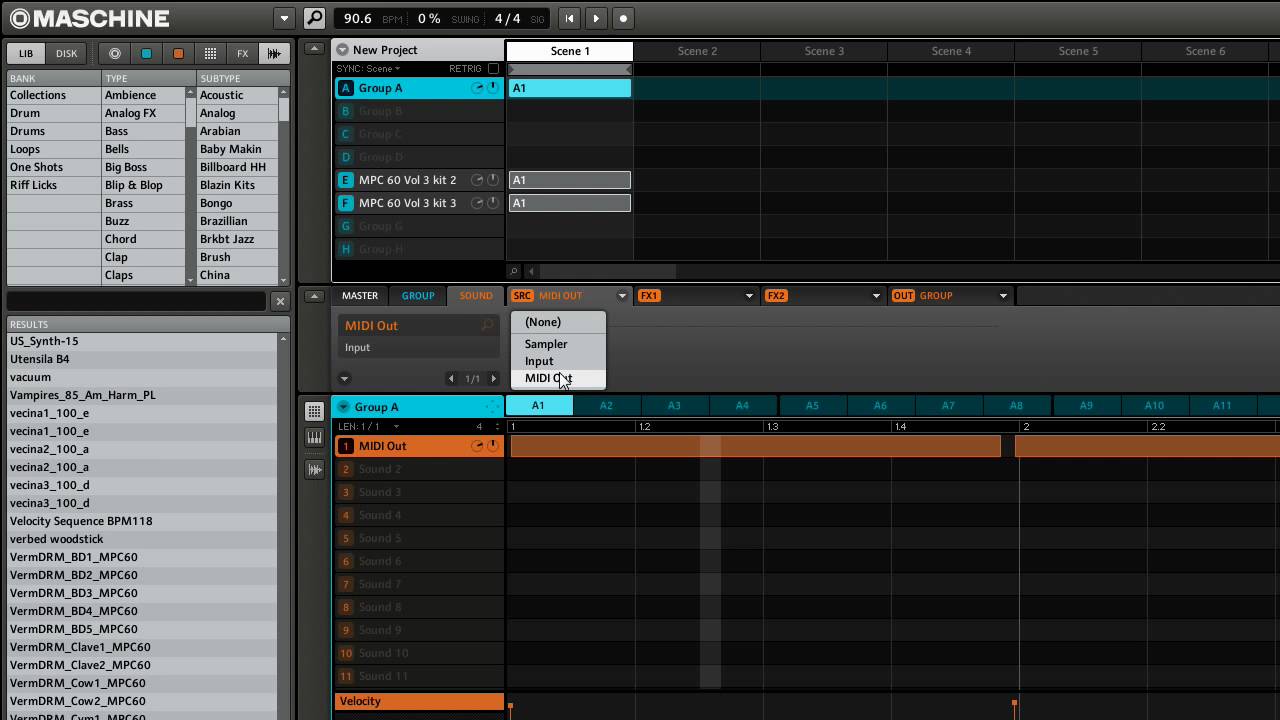The height and width of the screenshot is (720, 1280).
Task: Open the SRC MIDI OUT module dropdown
Action: tap(621, 296)
